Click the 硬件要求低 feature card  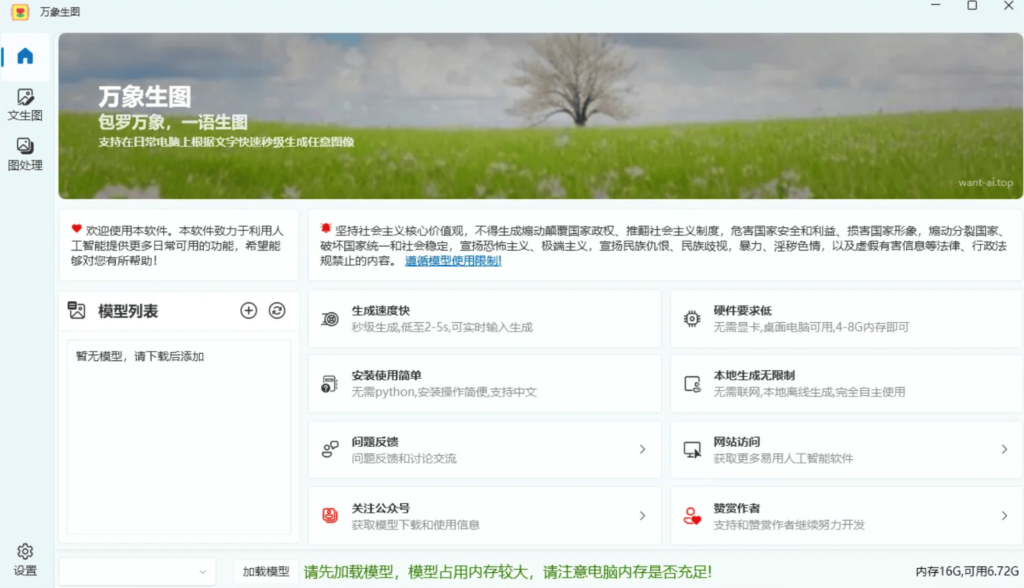(846, 319)
